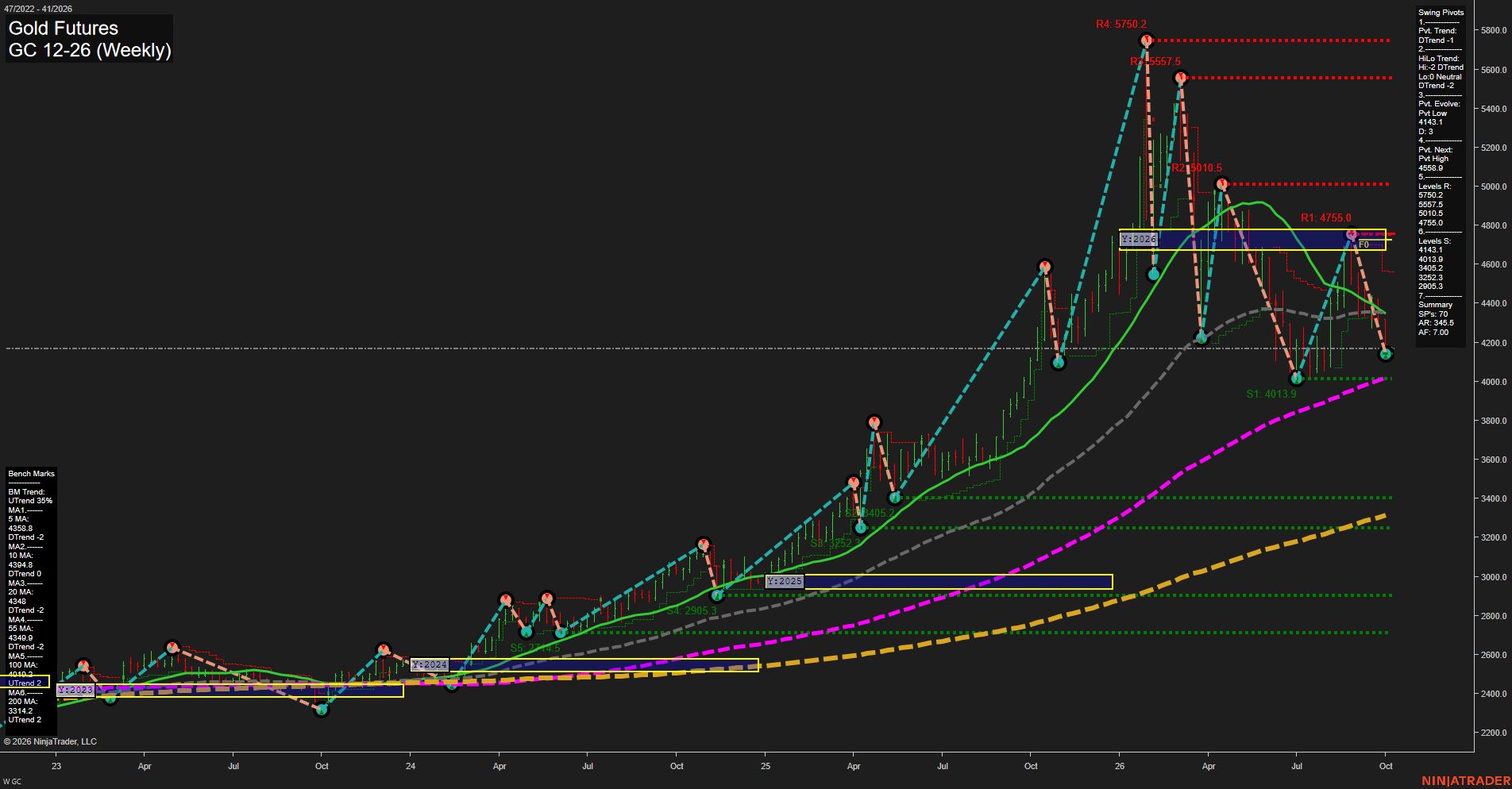Click the Levels S: heading in Swing Pivots
Screen dimensions: 1512x789
tap(1434, 241)
